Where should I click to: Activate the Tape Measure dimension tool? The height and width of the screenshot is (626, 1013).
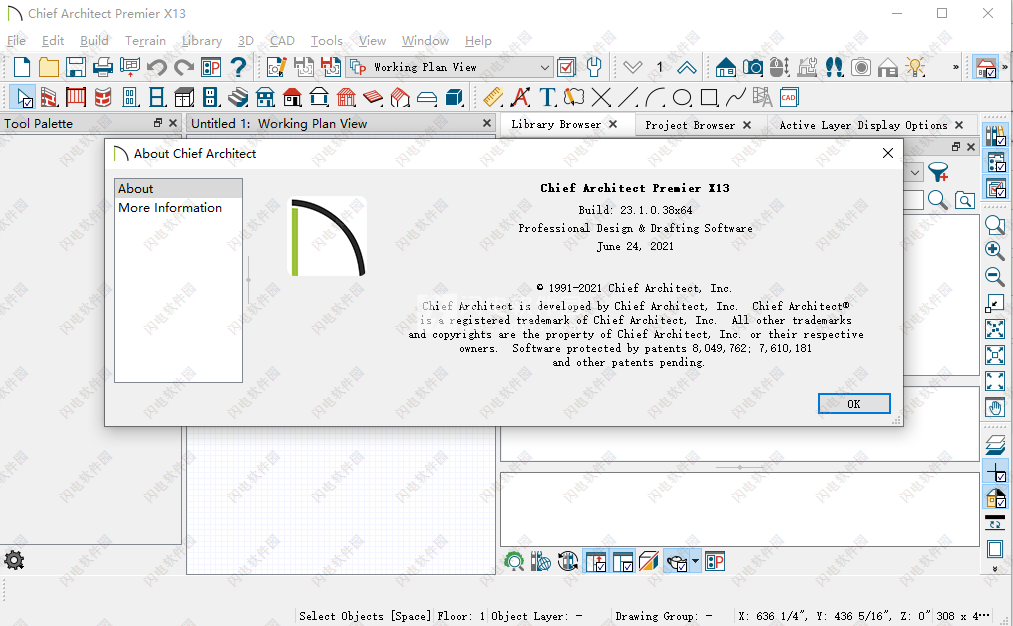coord(493,98)
